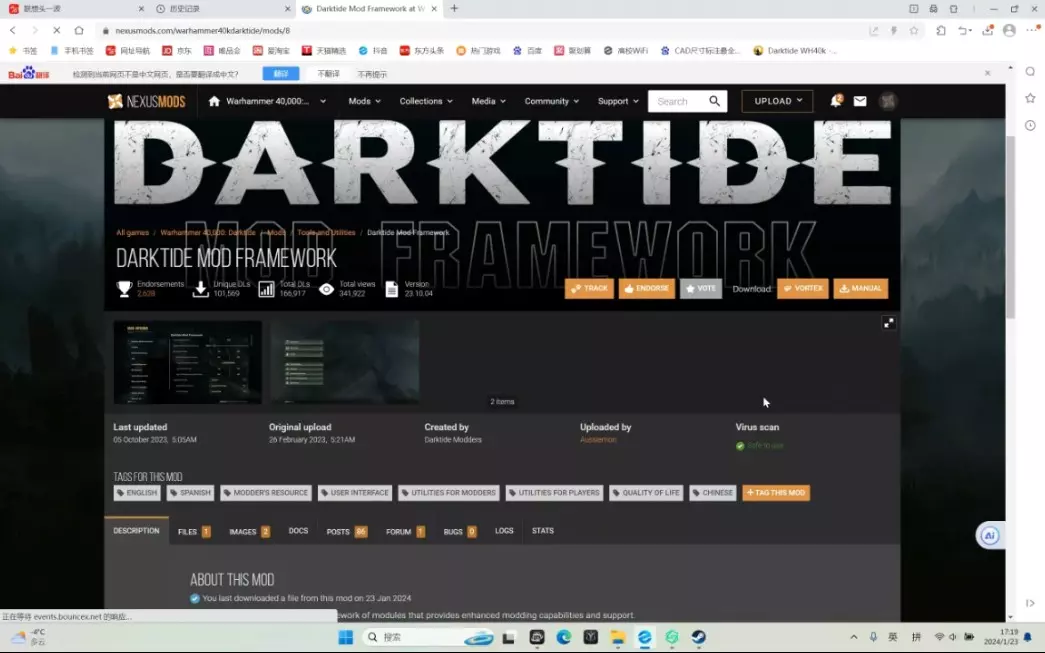Viewport: 1045px width, 653px height.
Task: Click the browser home icon
Action: pyautogui.click(x=79, y=30)
